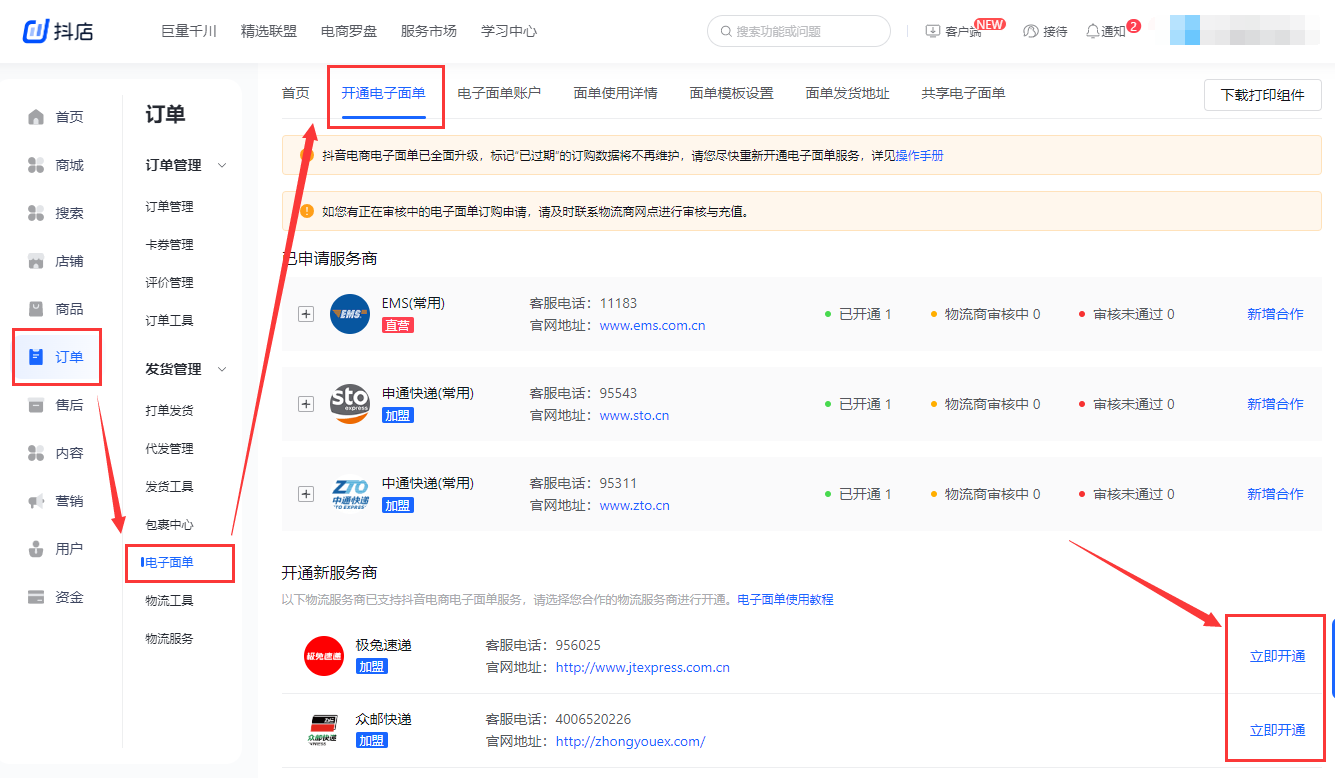Open 内容 sidebar icon

click(x=36, y=453)
